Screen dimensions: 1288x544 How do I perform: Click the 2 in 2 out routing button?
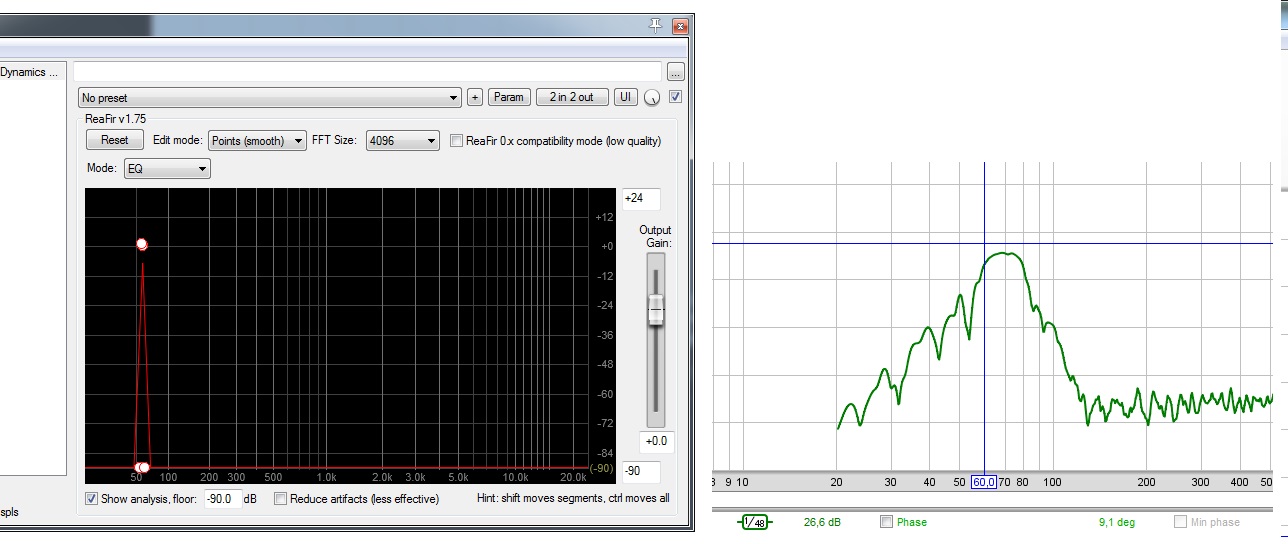pyautogui.click(x=571, y=97)
